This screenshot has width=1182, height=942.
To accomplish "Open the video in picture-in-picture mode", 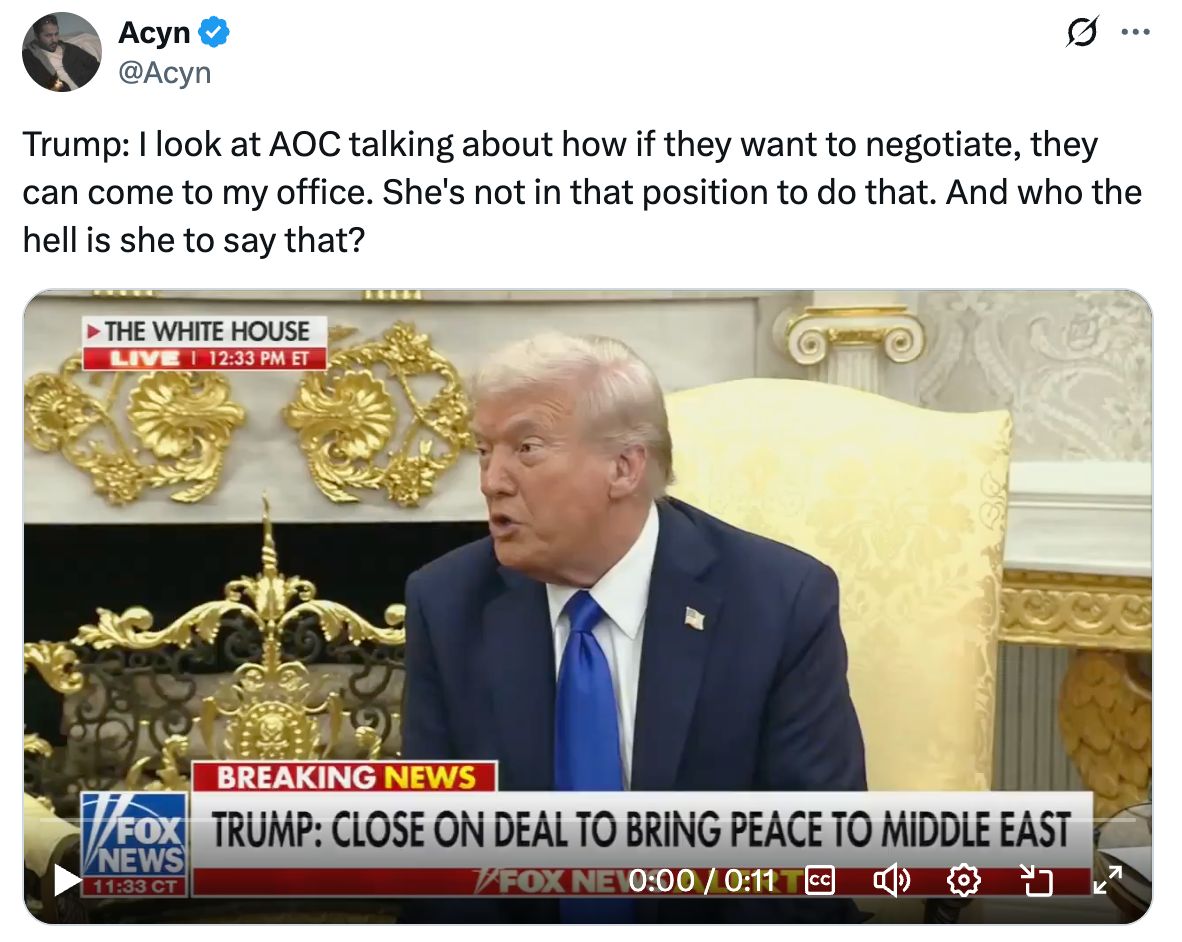I will coord(1035,880).
